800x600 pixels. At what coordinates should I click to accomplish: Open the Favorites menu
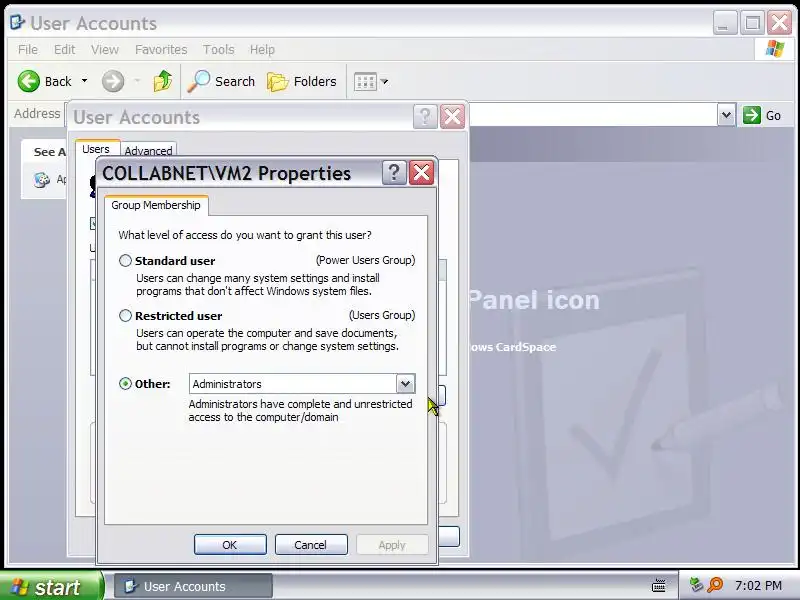(161, 49)
